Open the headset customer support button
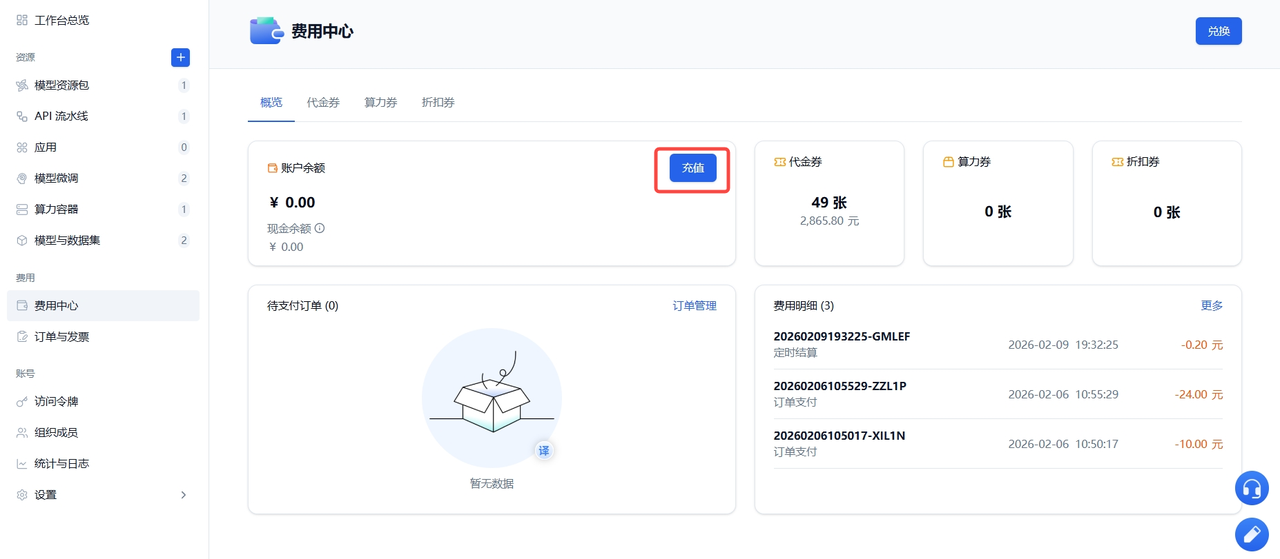Screen dimensions: 1280x559 click(1252, 488)
